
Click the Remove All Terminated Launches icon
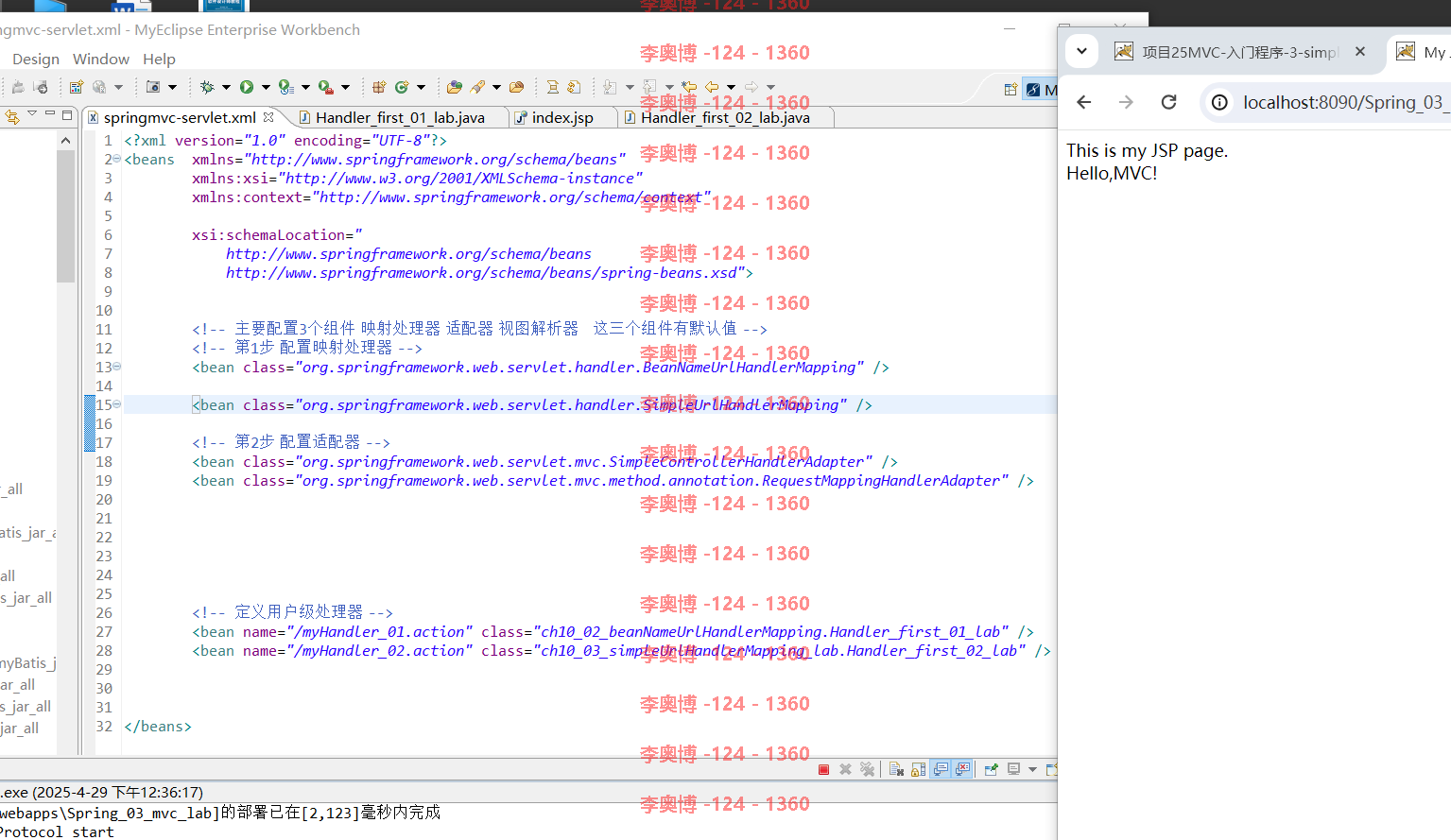(x=867, y=769)
